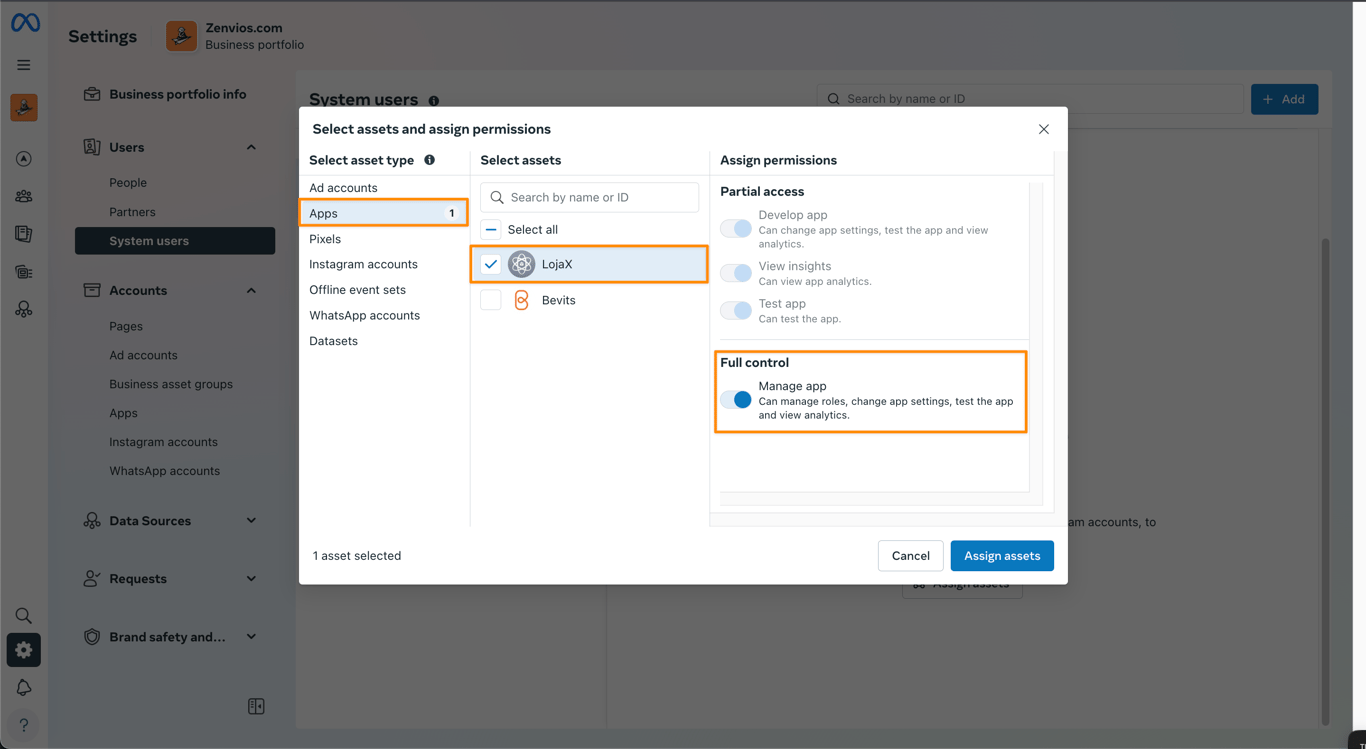
Task: Click the Assign assets button
Action: pyautogui.click(x=1001, y=556)
